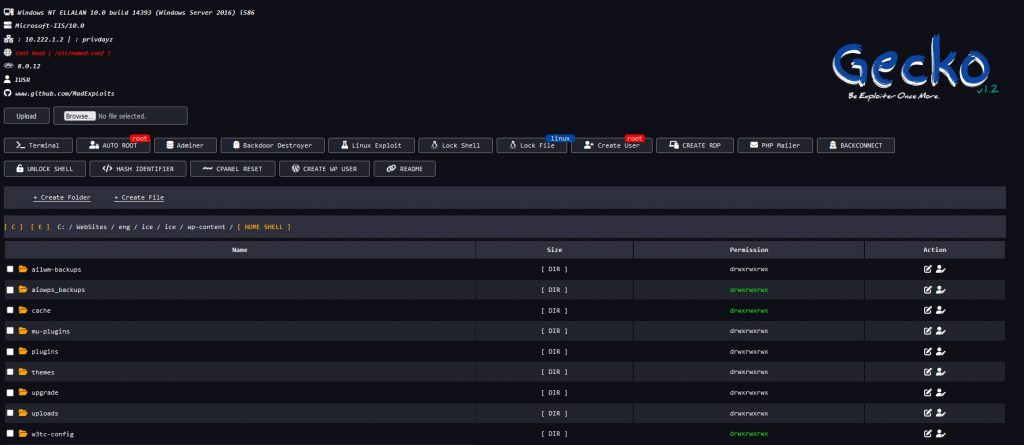Click the [ HOME SHELL ] link
The width and height of the screenshot is (1024, 445).
264,227
